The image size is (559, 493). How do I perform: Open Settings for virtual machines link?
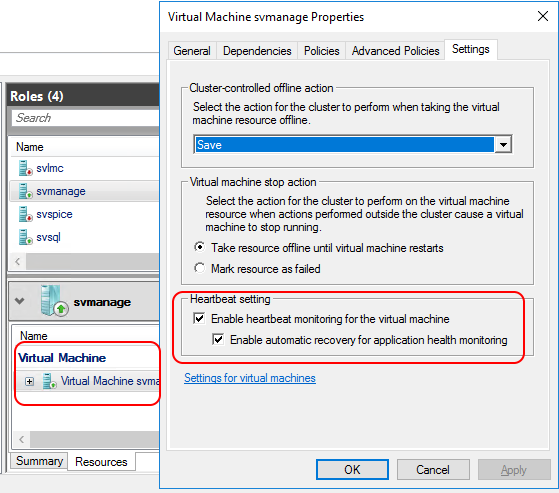(250, 378)
